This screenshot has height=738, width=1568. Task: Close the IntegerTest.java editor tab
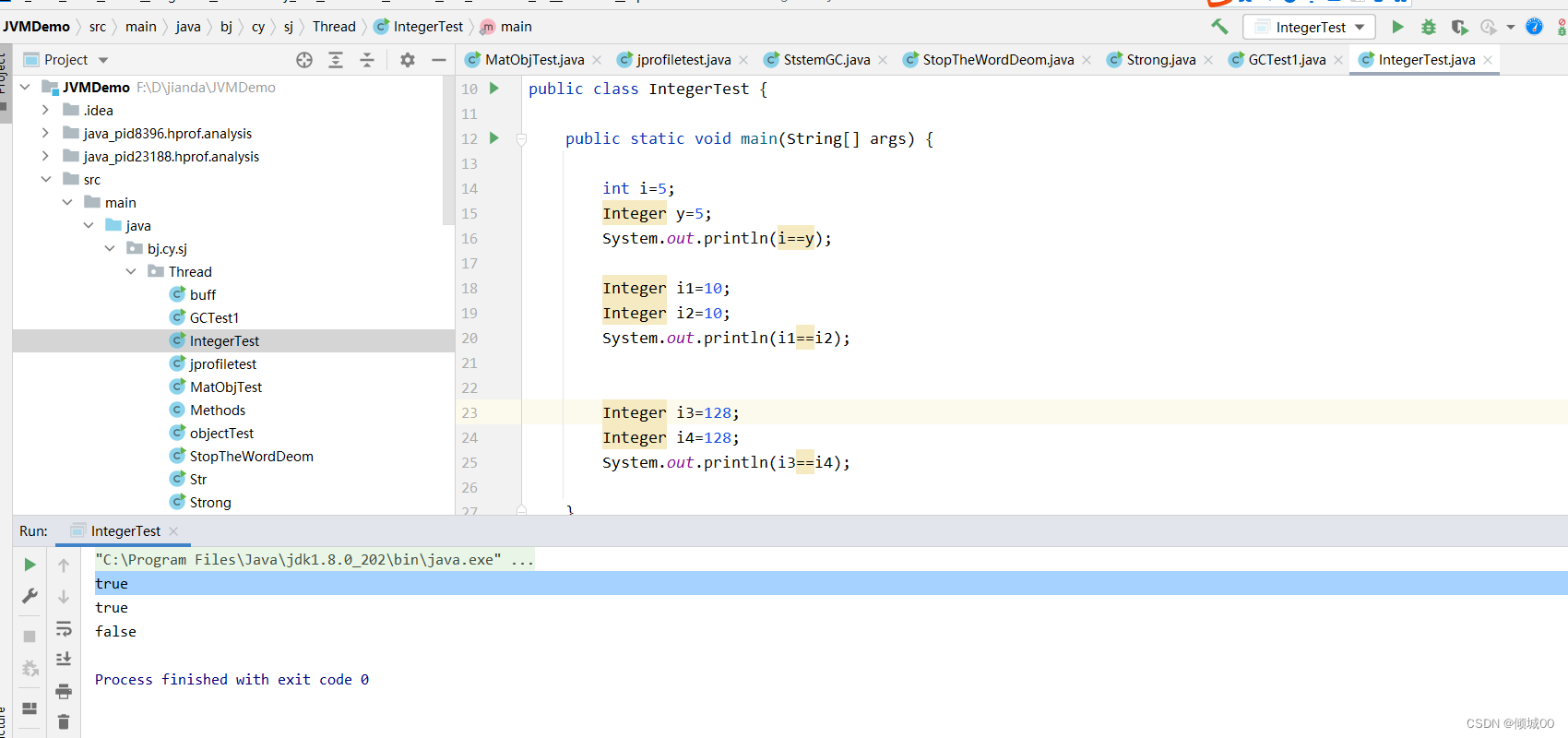1488,60
